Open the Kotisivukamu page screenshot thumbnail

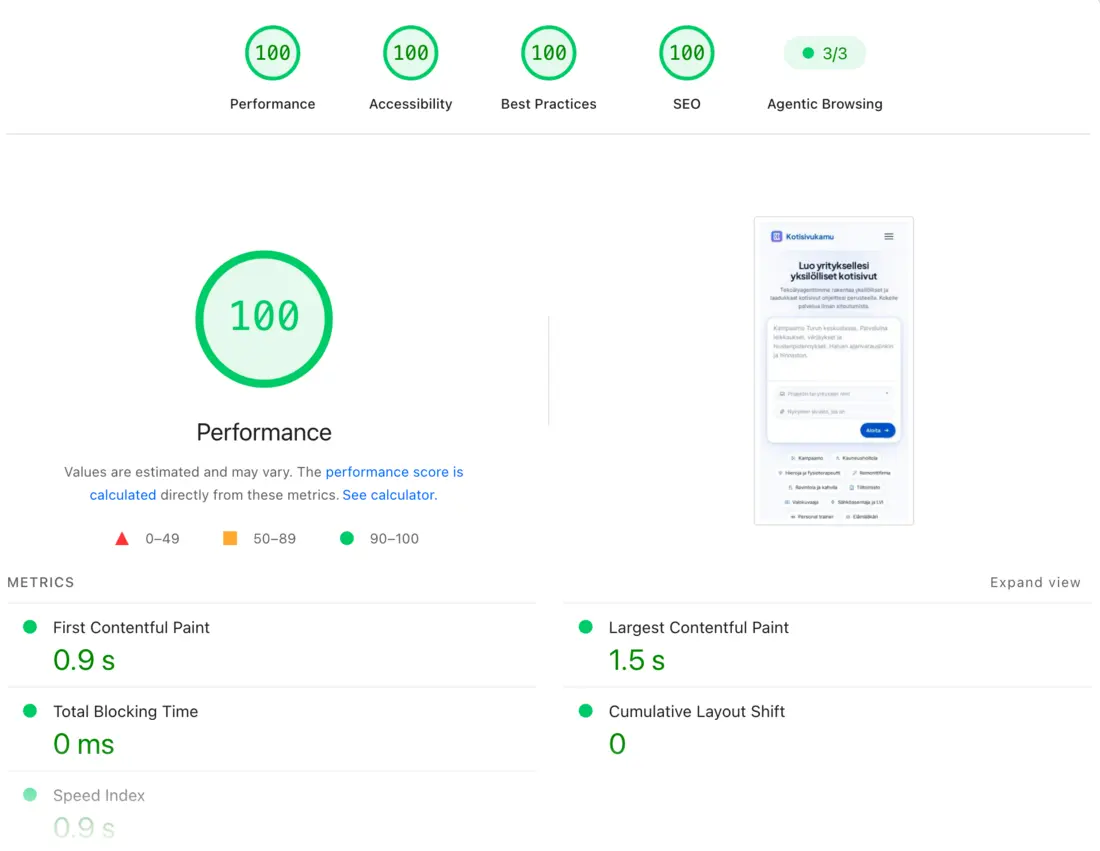click(x=833, y=370)
